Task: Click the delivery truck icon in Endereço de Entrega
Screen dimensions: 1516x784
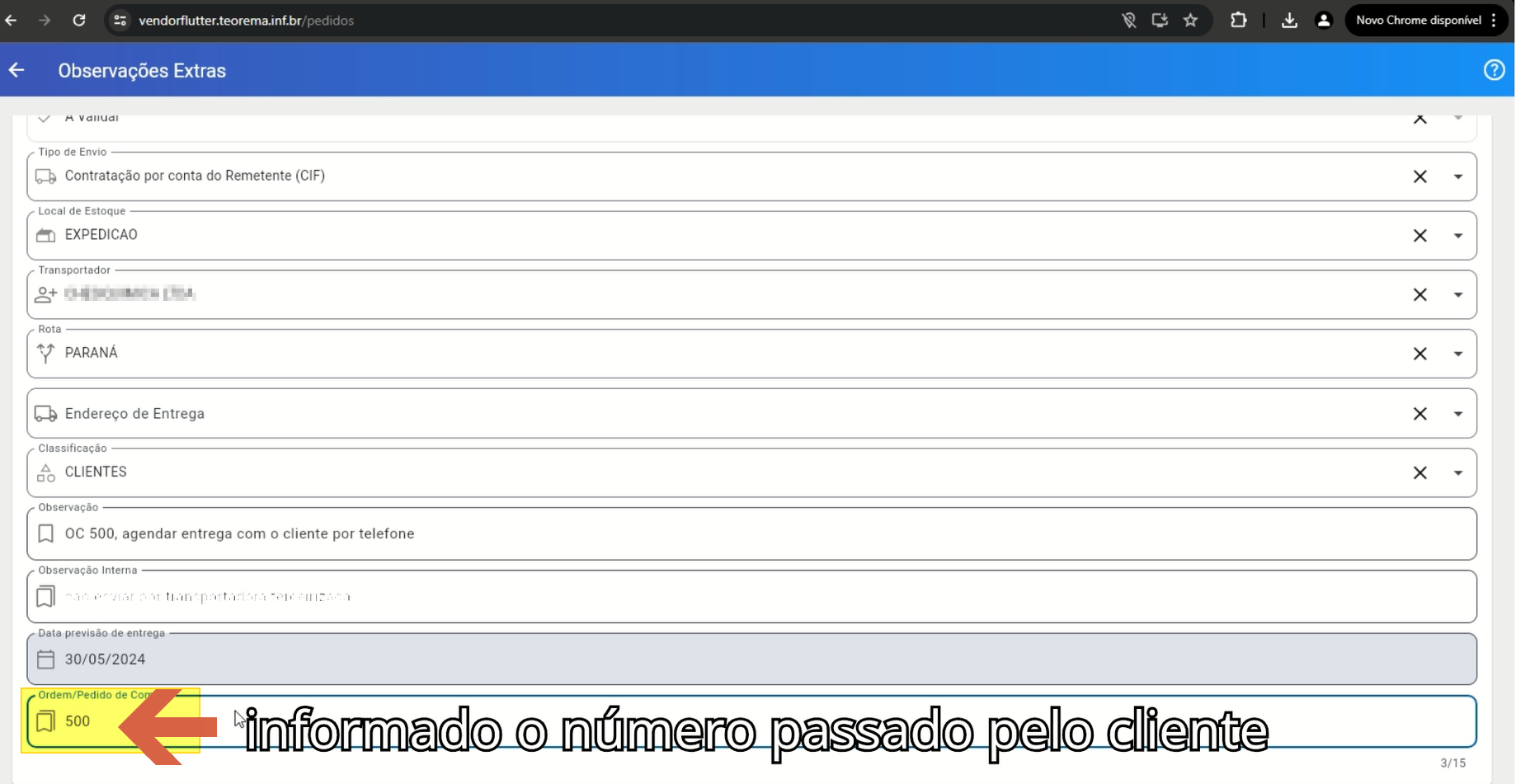Action: point(45,414)
